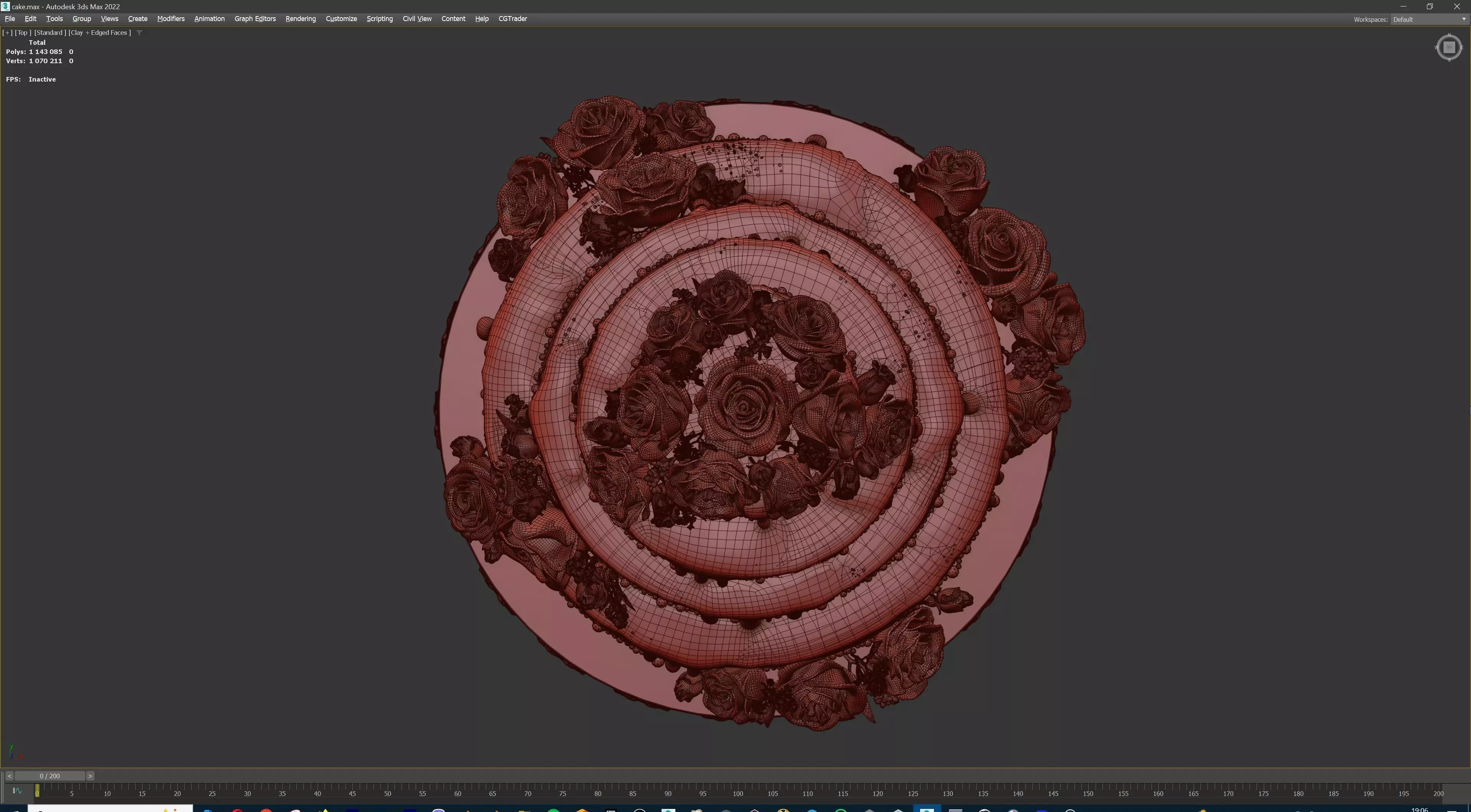Restore down the 3ds Max window
1471x812 pixels.
tap(1430, 6)
